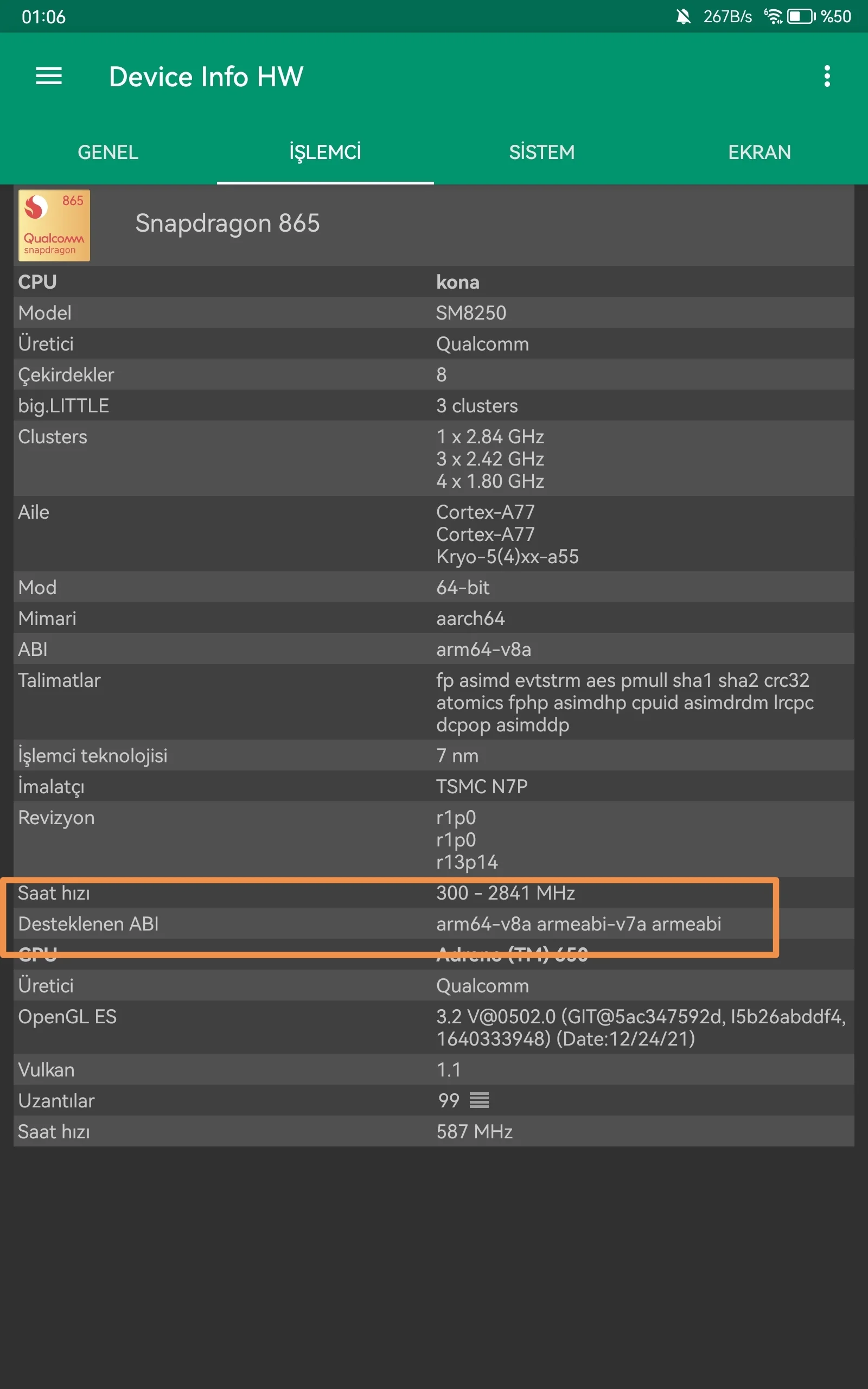868x1389 pixels.
Task: Go to the EKRAN tab
Action: point(759,152)
